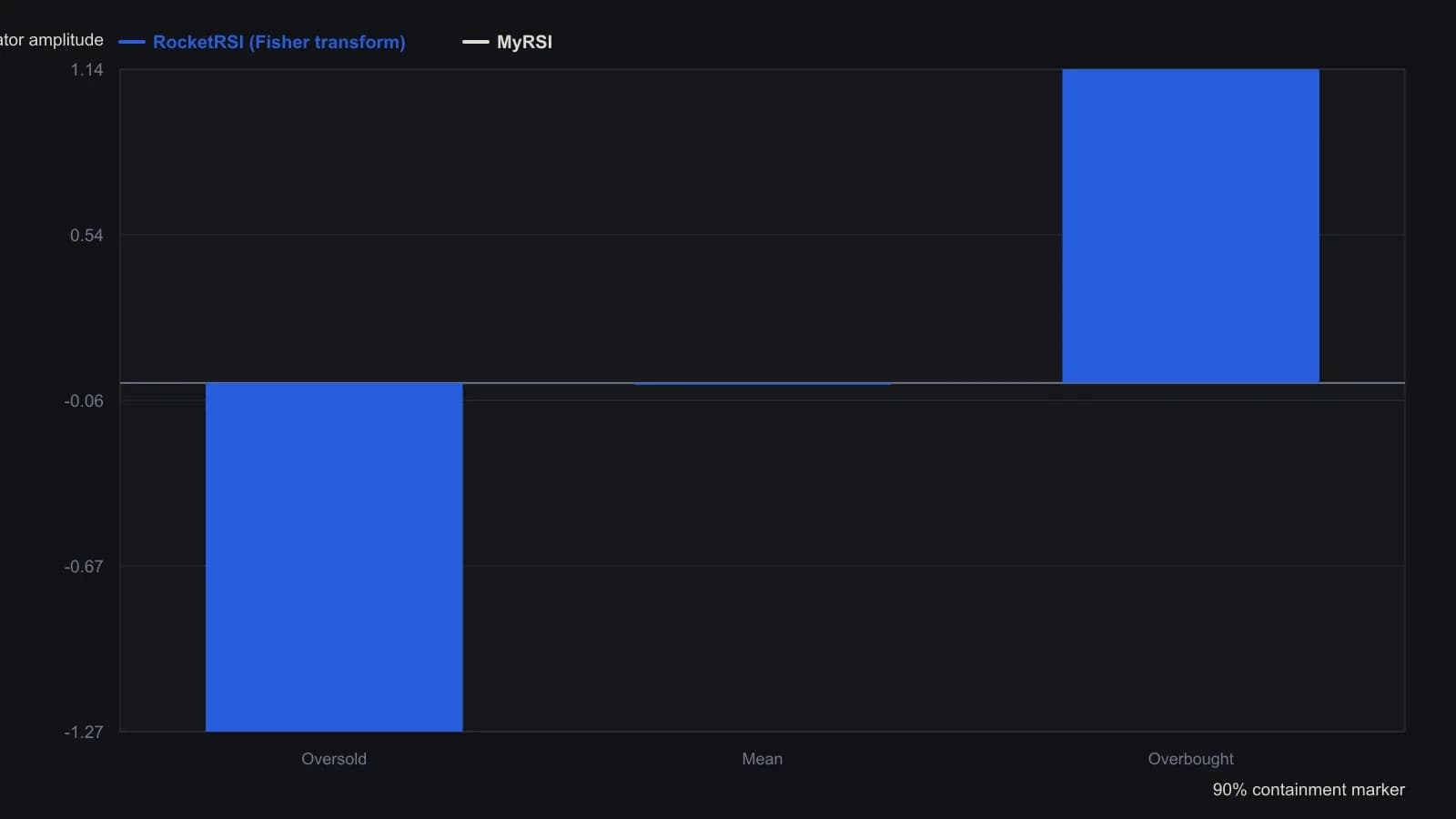Toggle the MyRSI legend entry
This screenshot has height=819, width=1456.
click(507, 42)
